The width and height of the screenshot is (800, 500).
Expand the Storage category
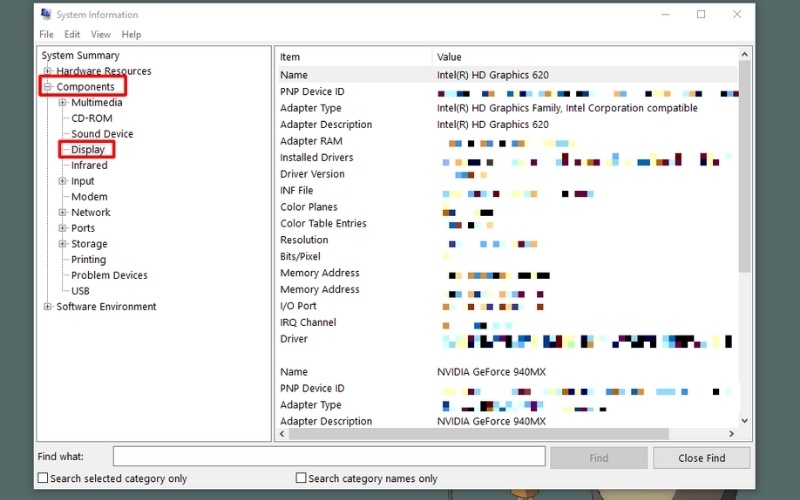(x=62, y=244)
